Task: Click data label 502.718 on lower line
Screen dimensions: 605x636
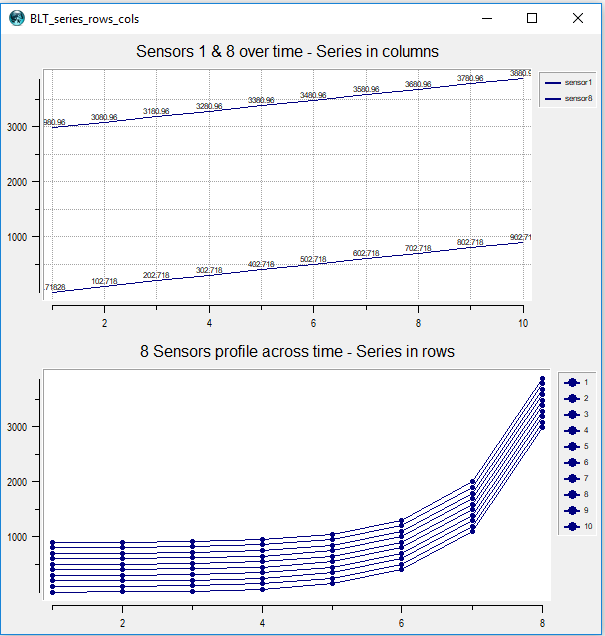Action: [x=313, y=259]
